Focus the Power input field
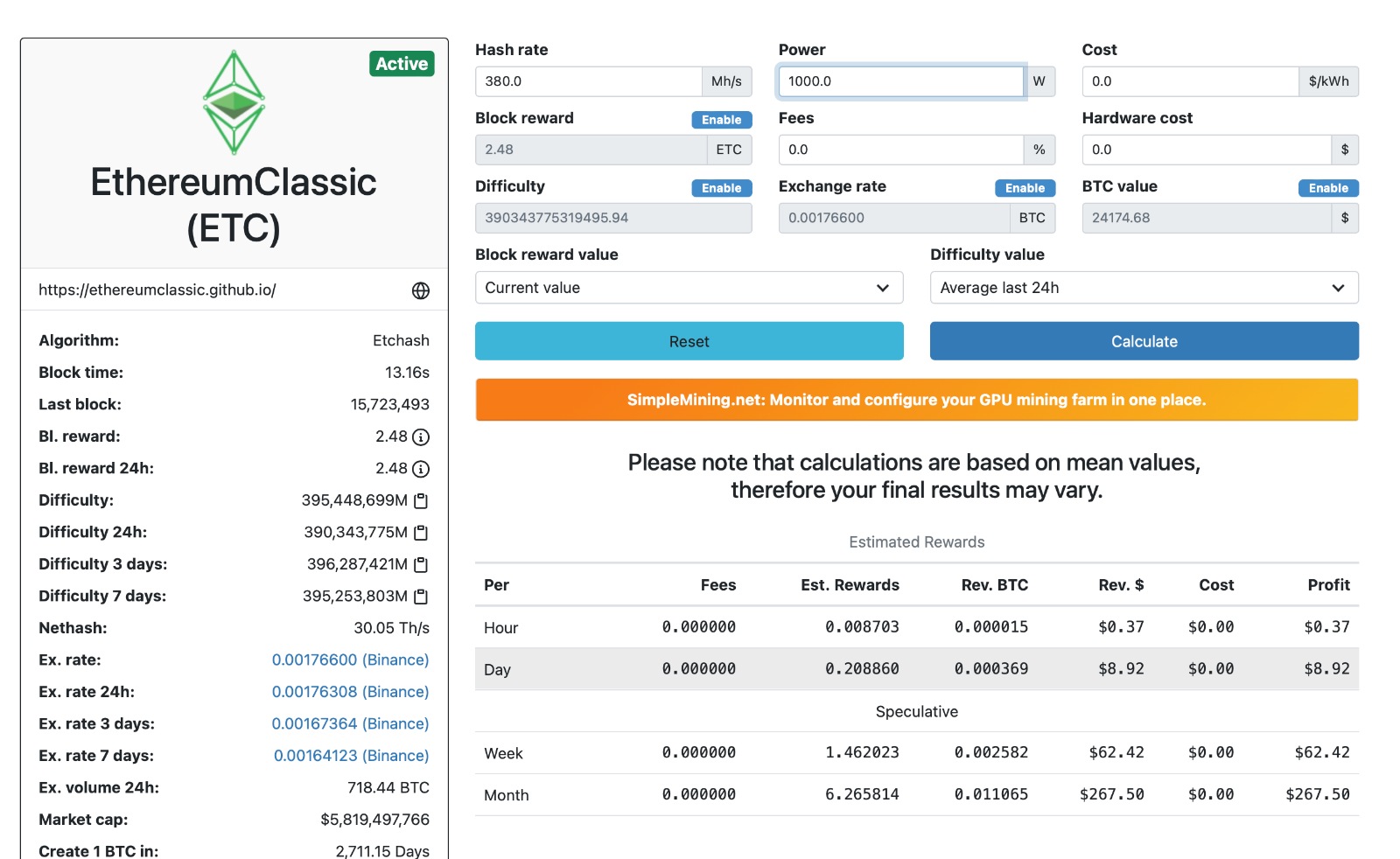 pyautogui.click(x=901, y=81)
